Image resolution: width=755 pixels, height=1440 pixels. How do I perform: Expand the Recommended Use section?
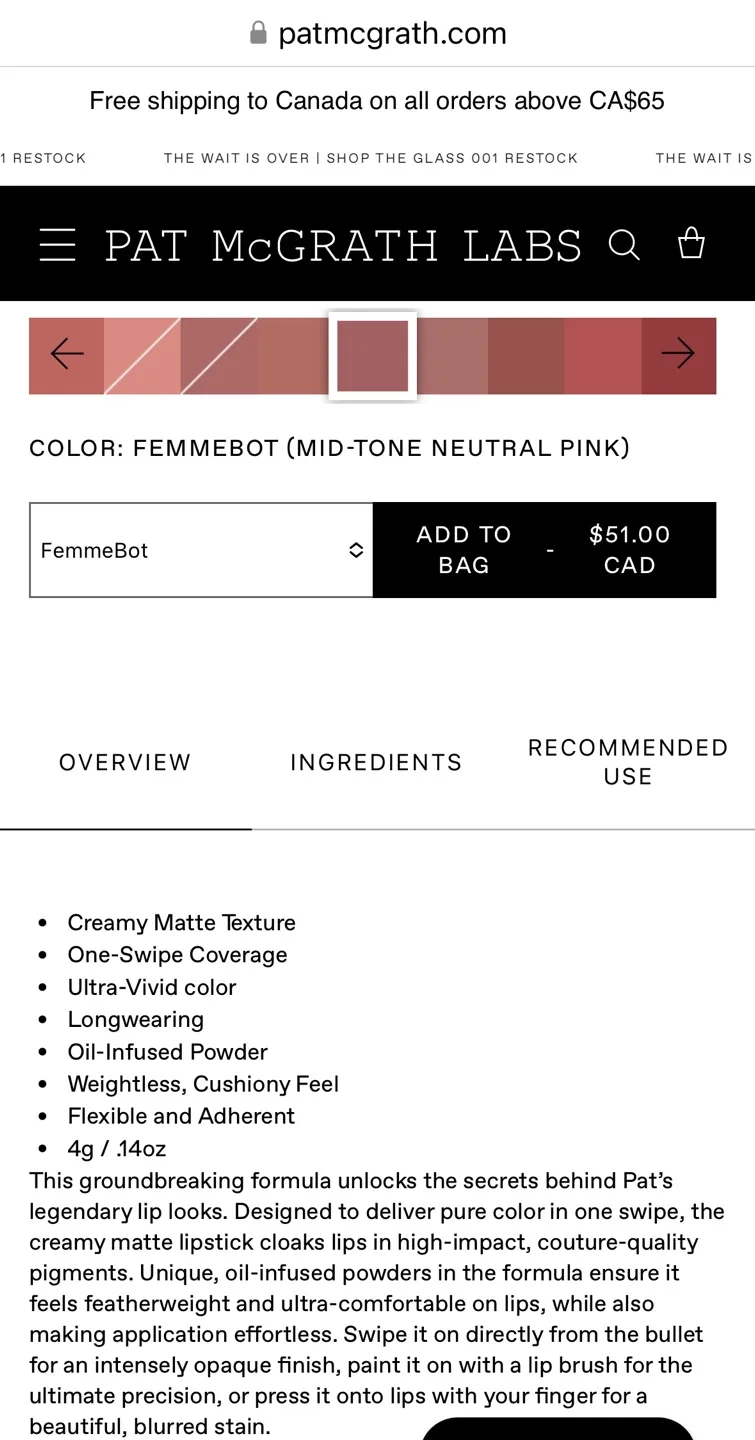click(627, 761)
